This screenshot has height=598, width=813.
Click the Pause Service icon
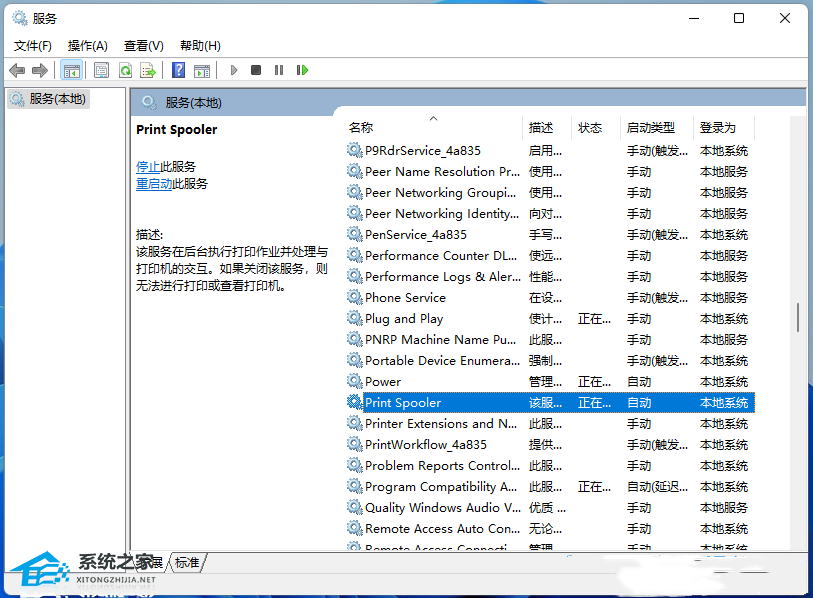(279, 69)
